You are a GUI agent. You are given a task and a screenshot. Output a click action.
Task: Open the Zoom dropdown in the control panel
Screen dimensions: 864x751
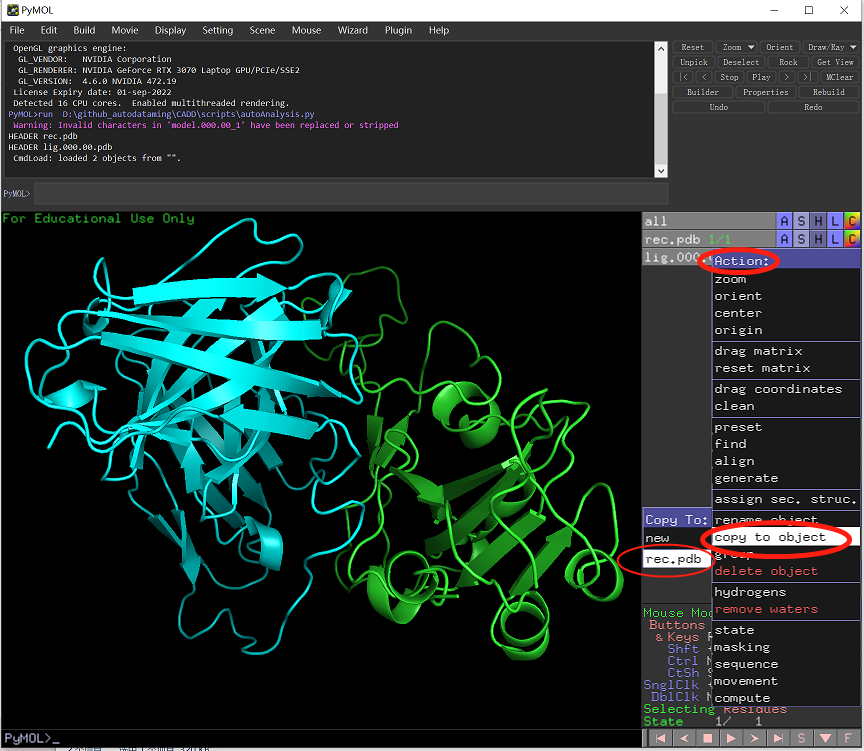point(736,46)
